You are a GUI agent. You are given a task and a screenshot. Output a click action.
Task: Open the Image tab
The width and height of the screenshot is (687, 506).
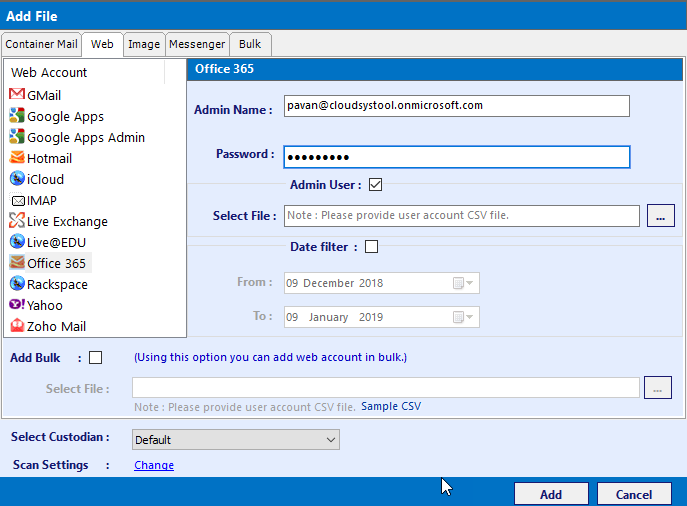pos(144,44)
